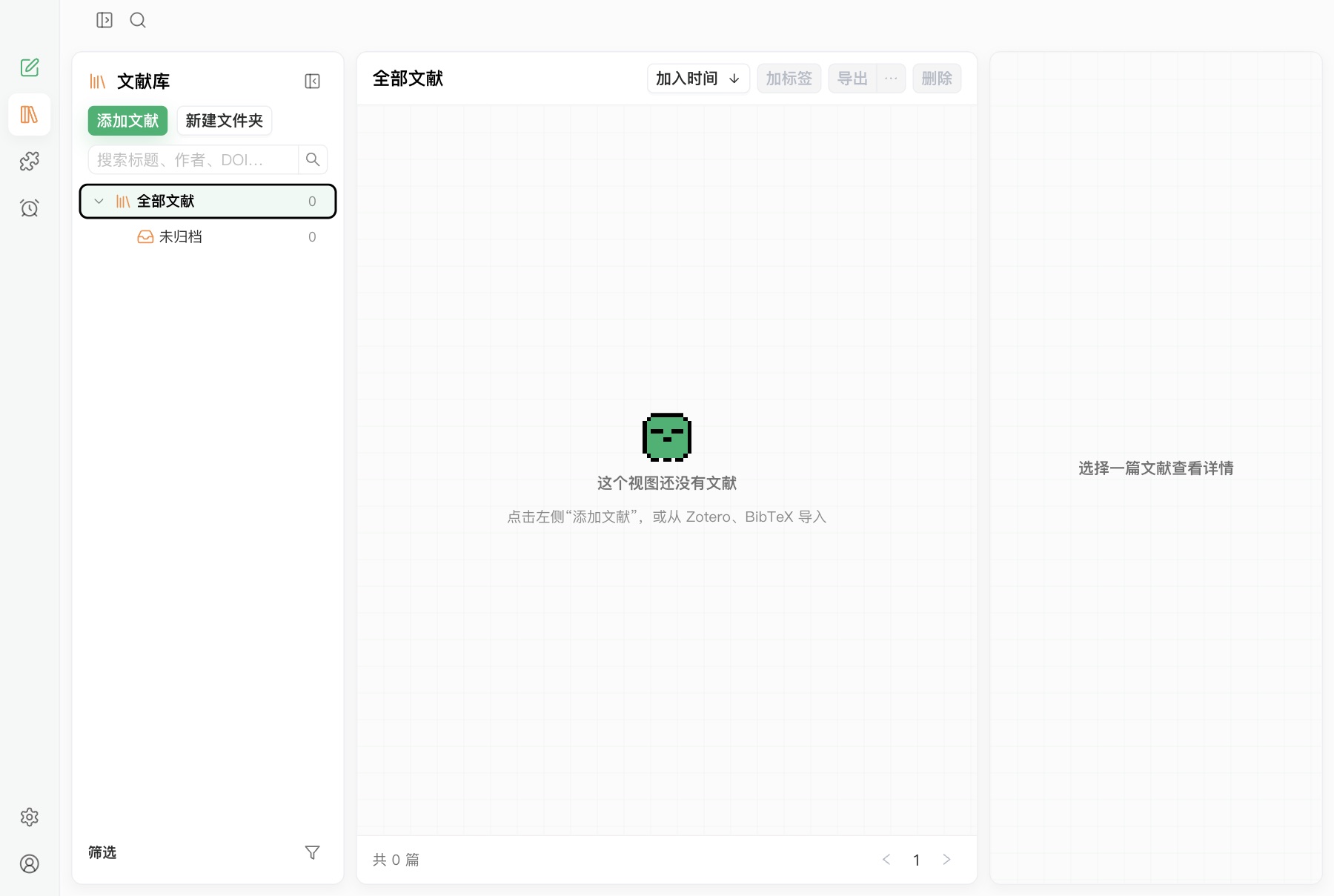This screenshot has height=896, width=1334.
Task: Click the 文献库 panel title
Action: click(143, 82)
